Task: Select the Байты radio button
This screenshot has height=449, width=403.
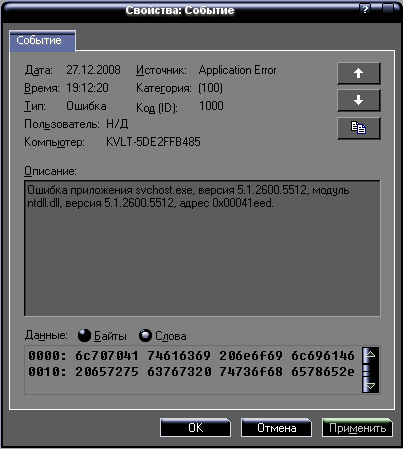Action: 84,335
